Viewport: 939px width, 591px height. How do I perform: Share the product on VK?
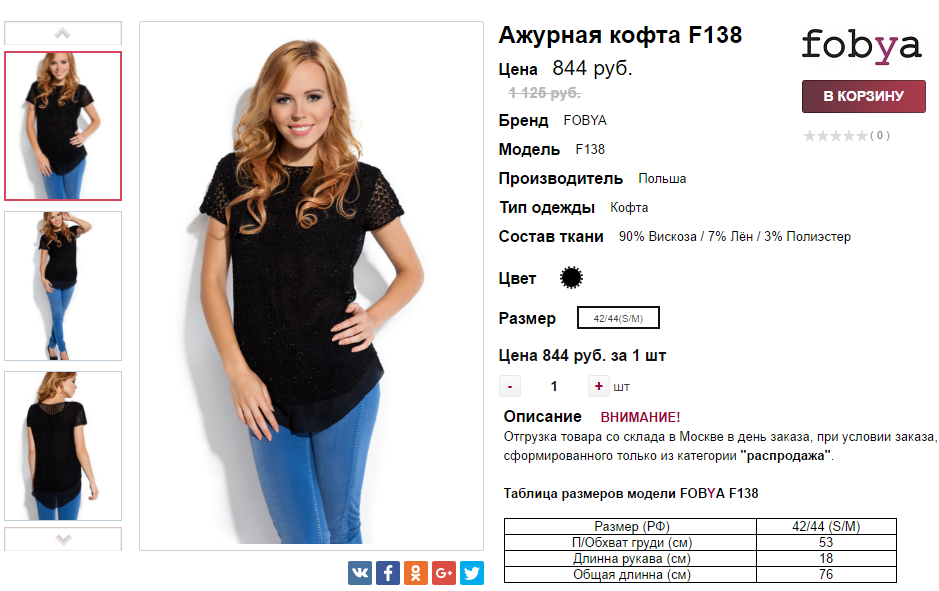(x=360, y=573)
